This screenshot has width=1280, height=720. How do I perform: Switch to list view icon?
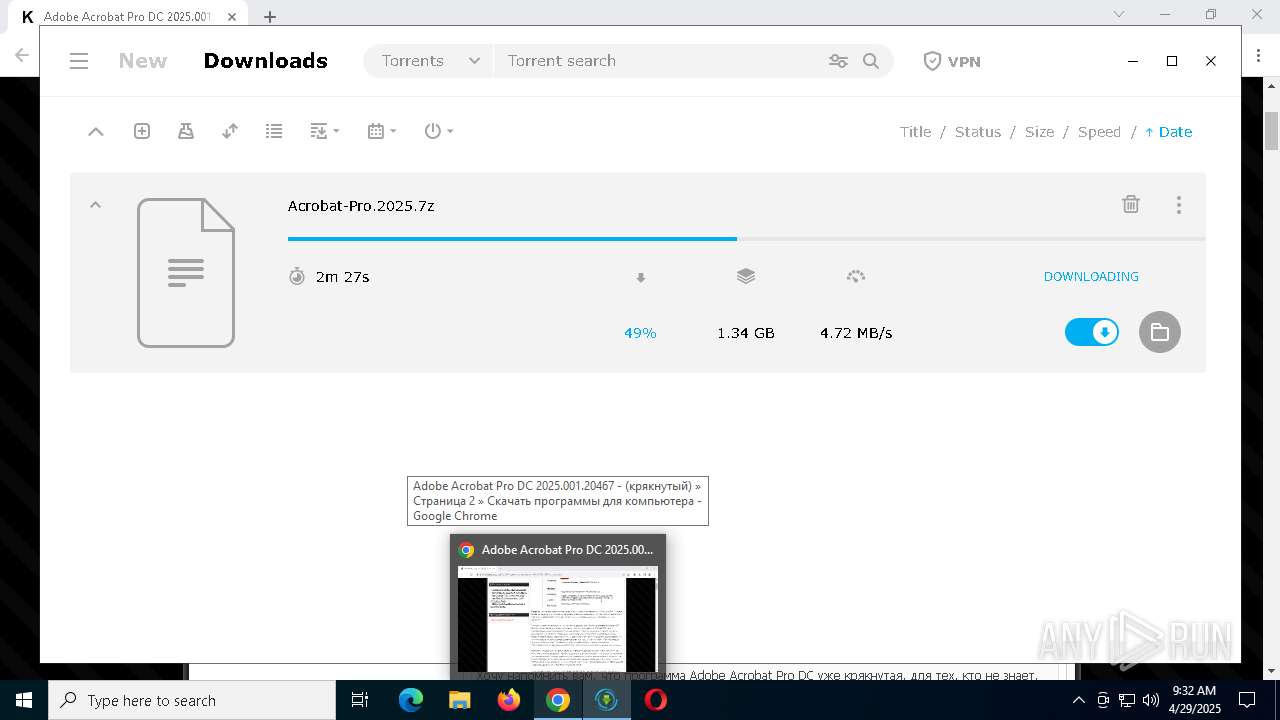pyautogui.click(x=274, y=131)
